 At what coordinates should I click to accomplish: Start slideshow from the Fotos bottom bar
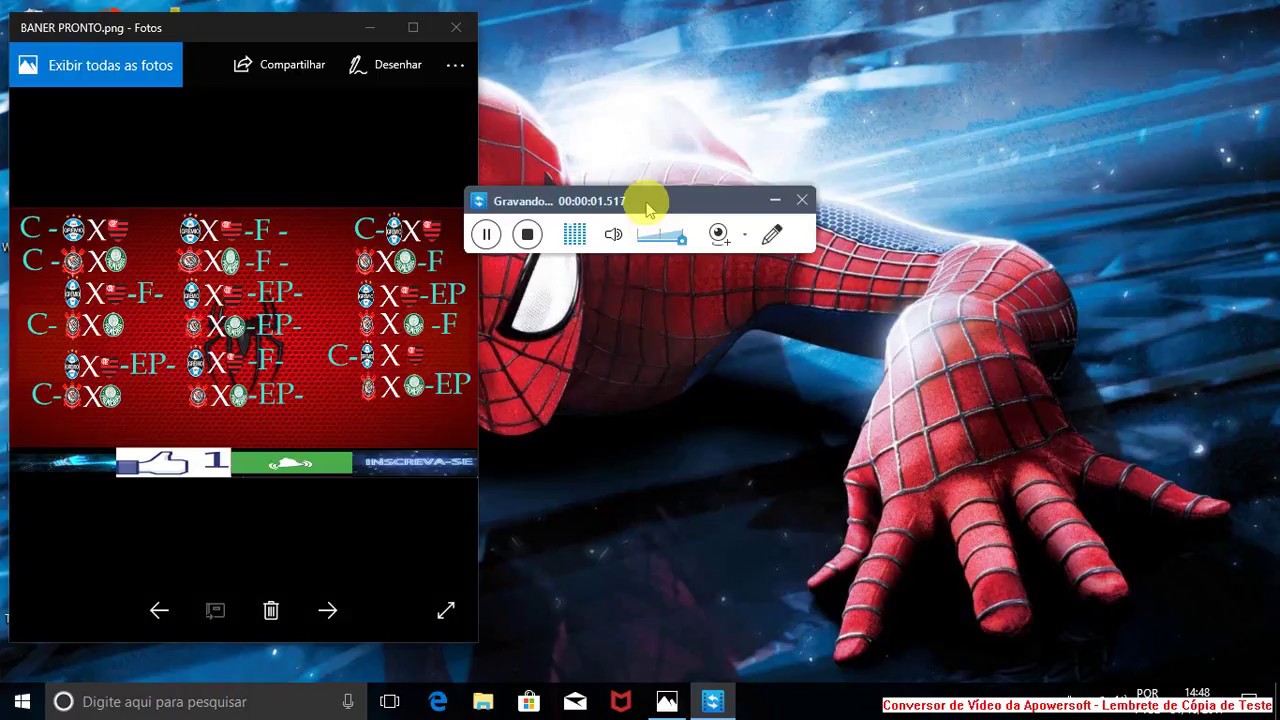[x=215, y=611]
